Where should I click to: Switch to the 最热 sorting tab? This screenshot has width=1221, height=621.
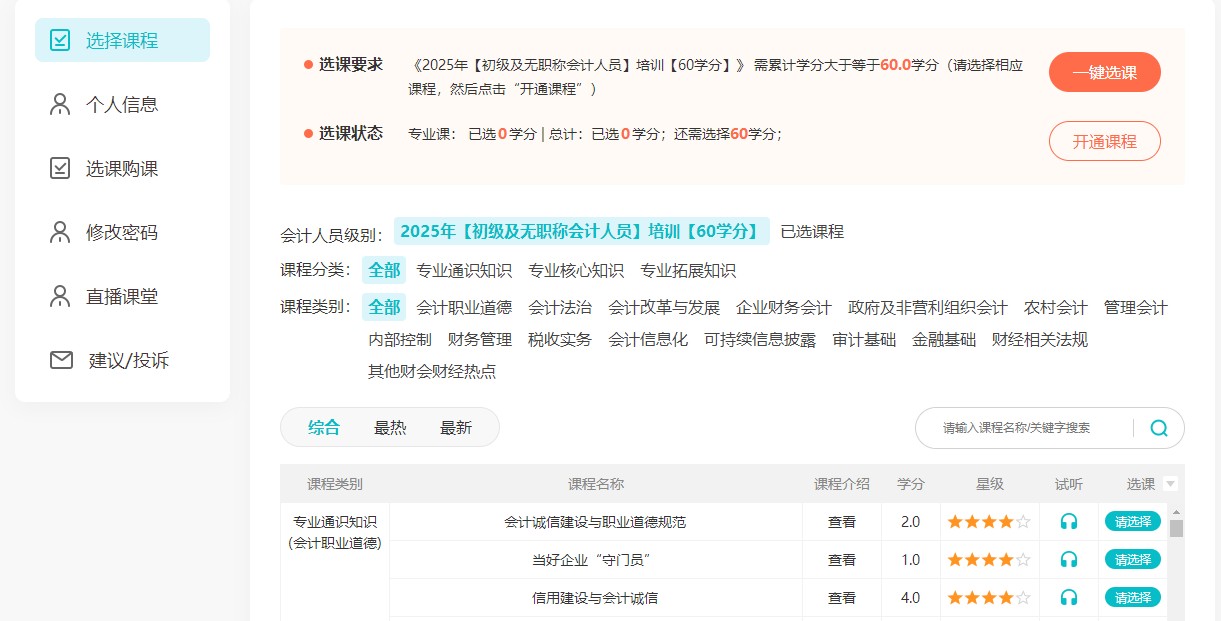click(390, 428)
